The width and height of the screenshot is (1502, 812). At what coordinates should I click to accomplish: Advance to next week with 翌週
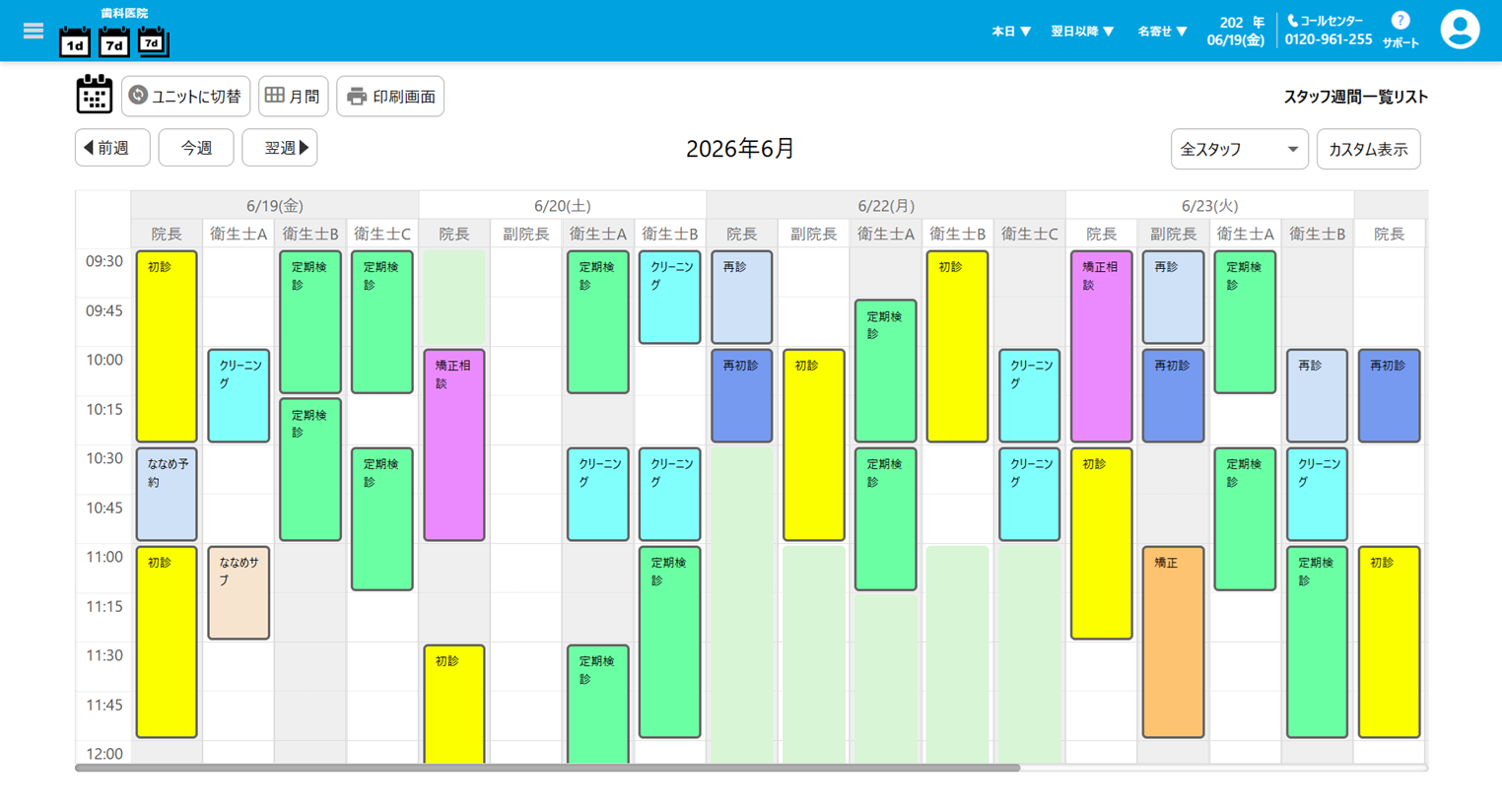tap(280, 148)
